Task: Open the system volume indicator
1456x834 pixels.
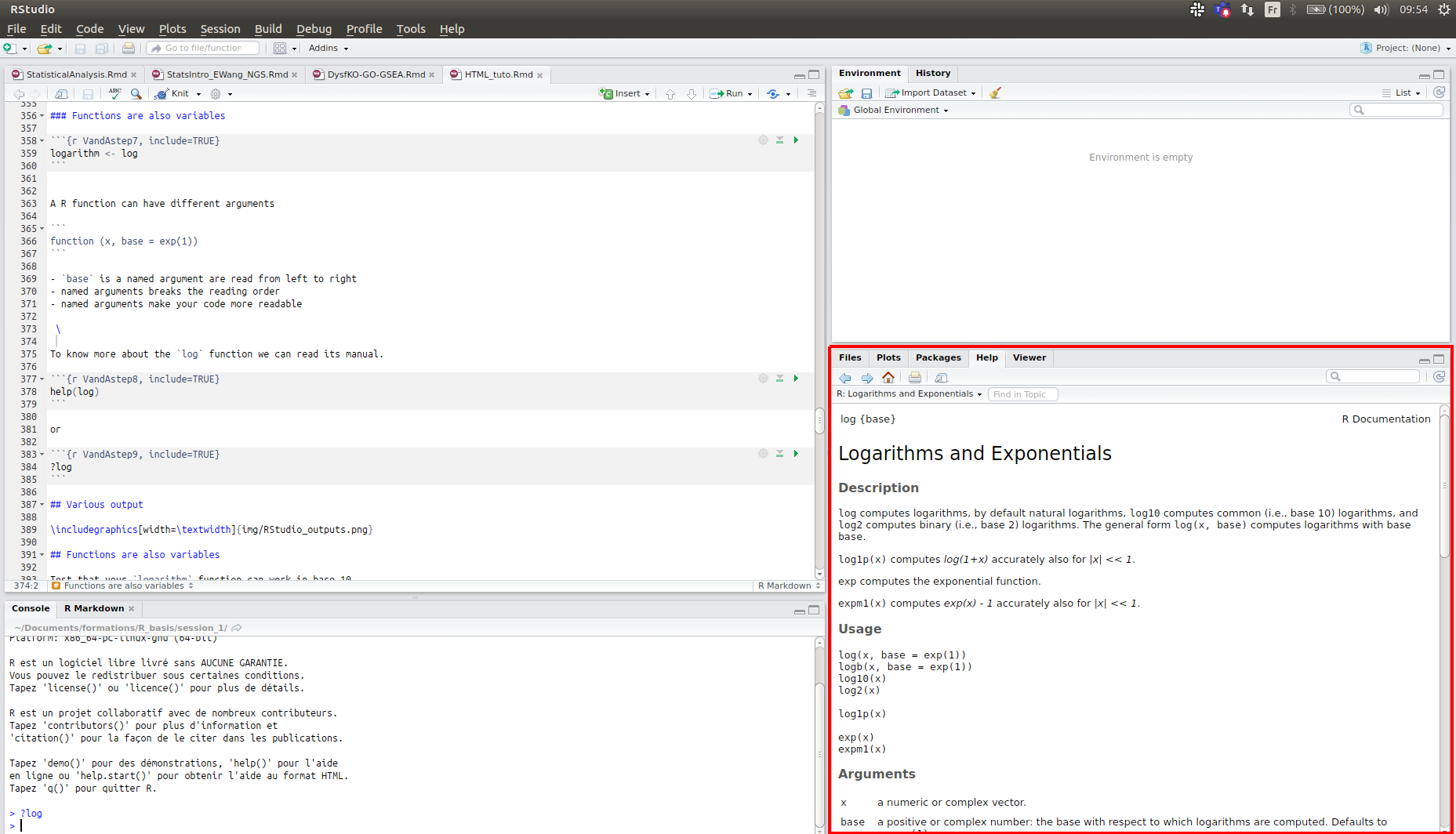Action: [x=1381, y=9]
